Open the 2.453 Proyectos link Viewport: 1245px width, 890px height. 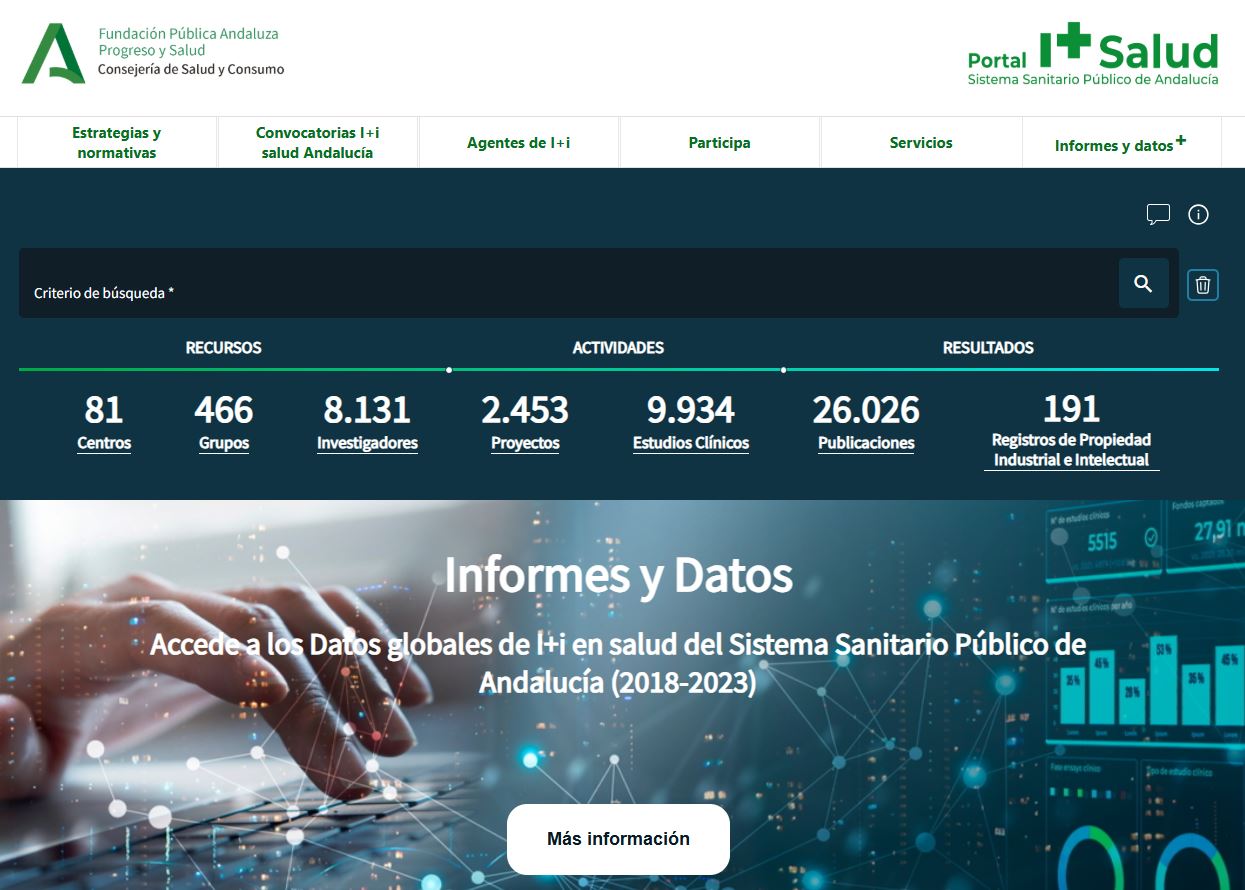[525, 443]
